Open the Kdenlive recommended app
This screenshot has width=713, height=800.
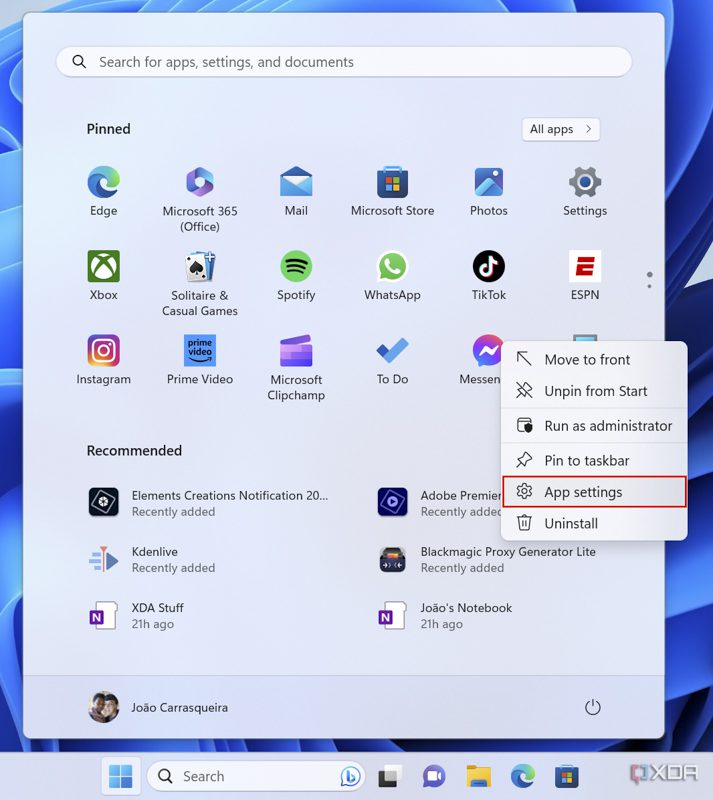[x=153, y=559]
